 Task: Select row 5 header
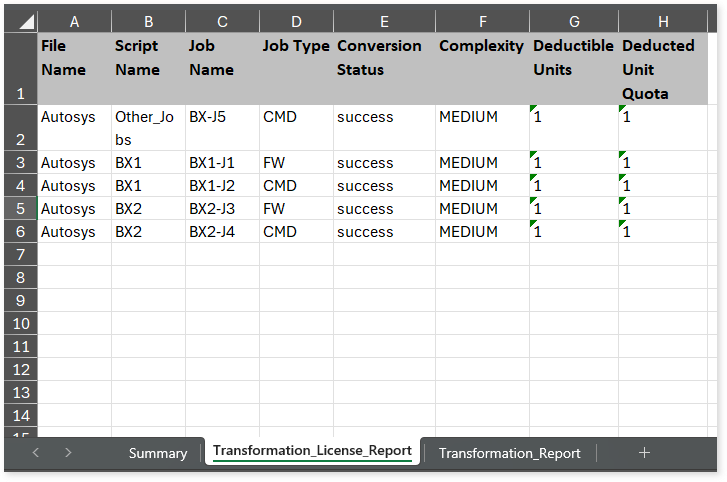[20, 208]
